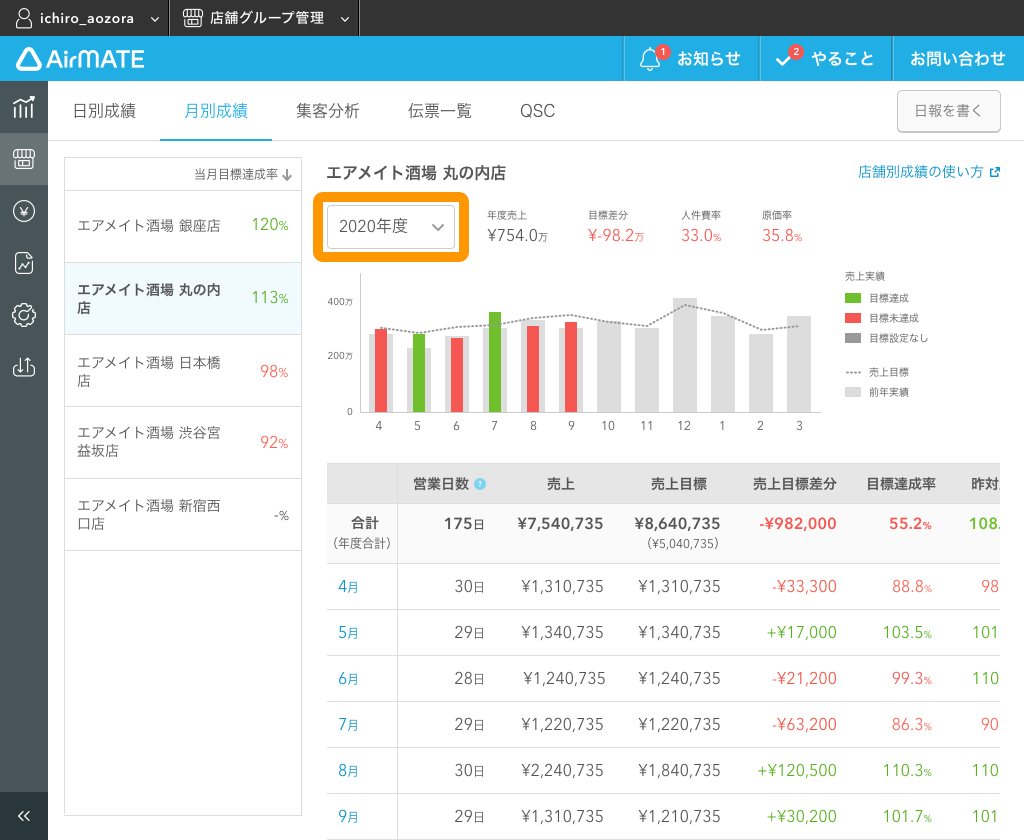
Task: Collapse the sidebar with double chevron
Action: pos(24,816)
